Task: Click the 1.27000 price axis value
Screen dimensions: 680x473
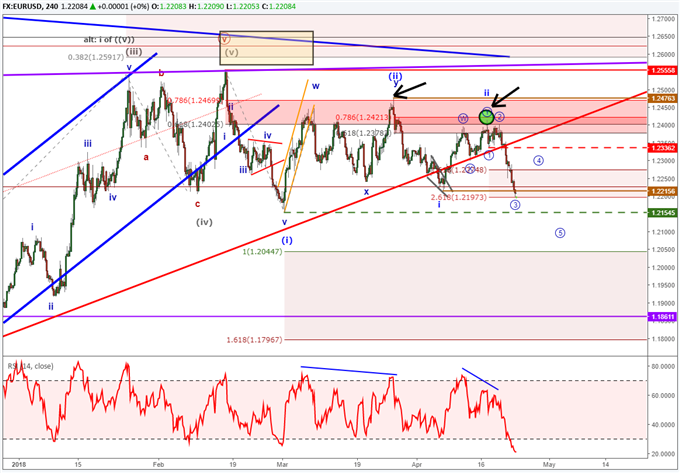Action: click(x=662, y=19)
